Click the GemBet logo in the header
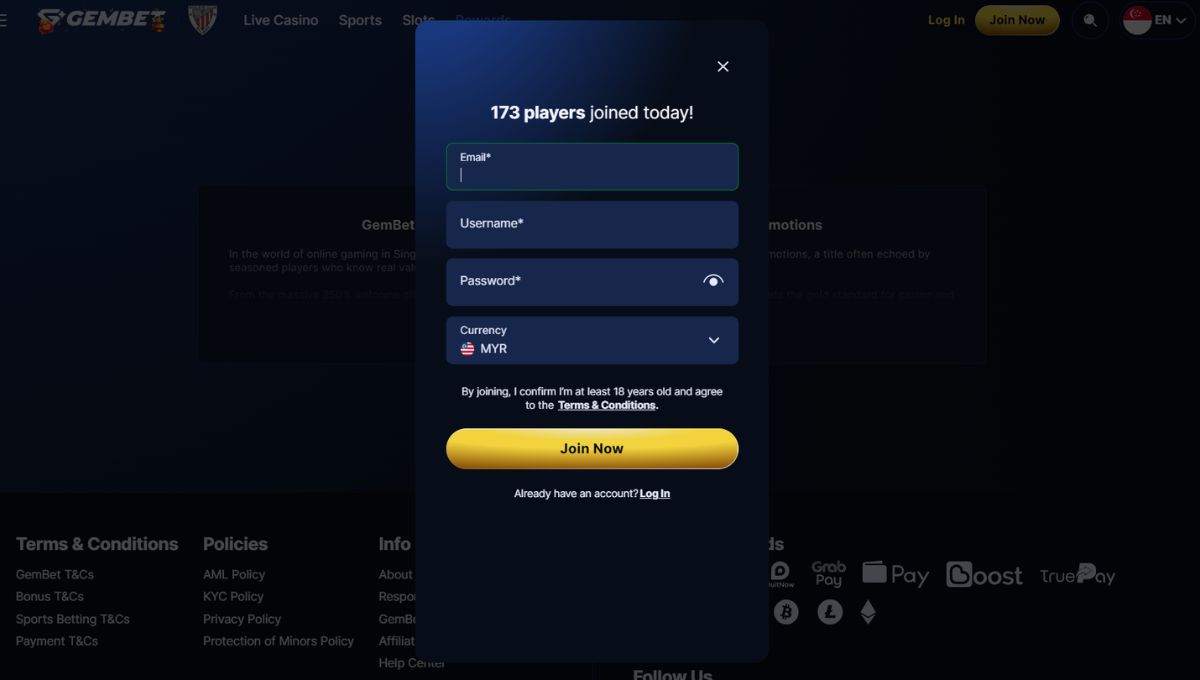 click(x=102, y=20)
